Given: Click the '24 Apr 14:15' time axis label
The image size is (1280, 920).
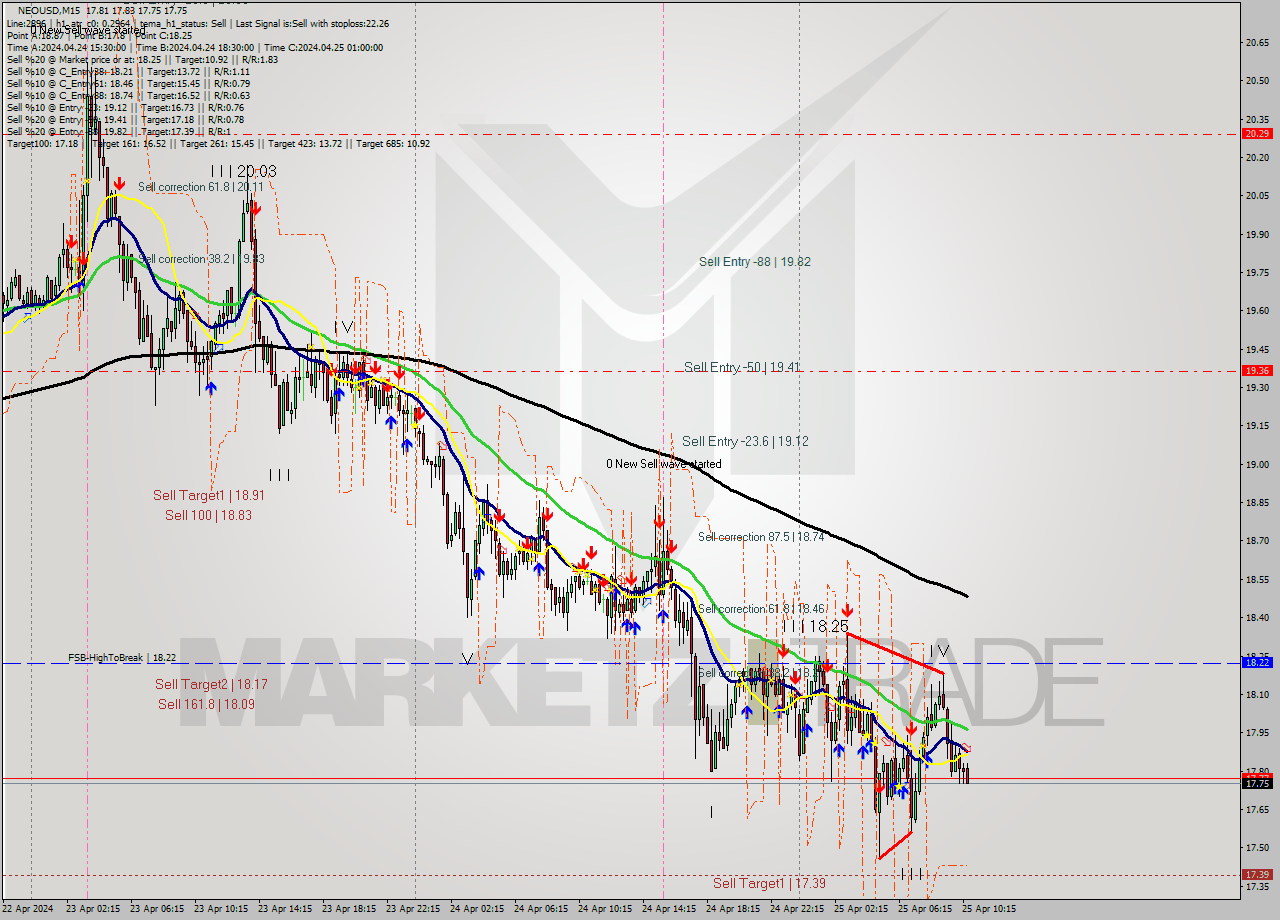Looking at the screenshot, I should pos(669,909).
